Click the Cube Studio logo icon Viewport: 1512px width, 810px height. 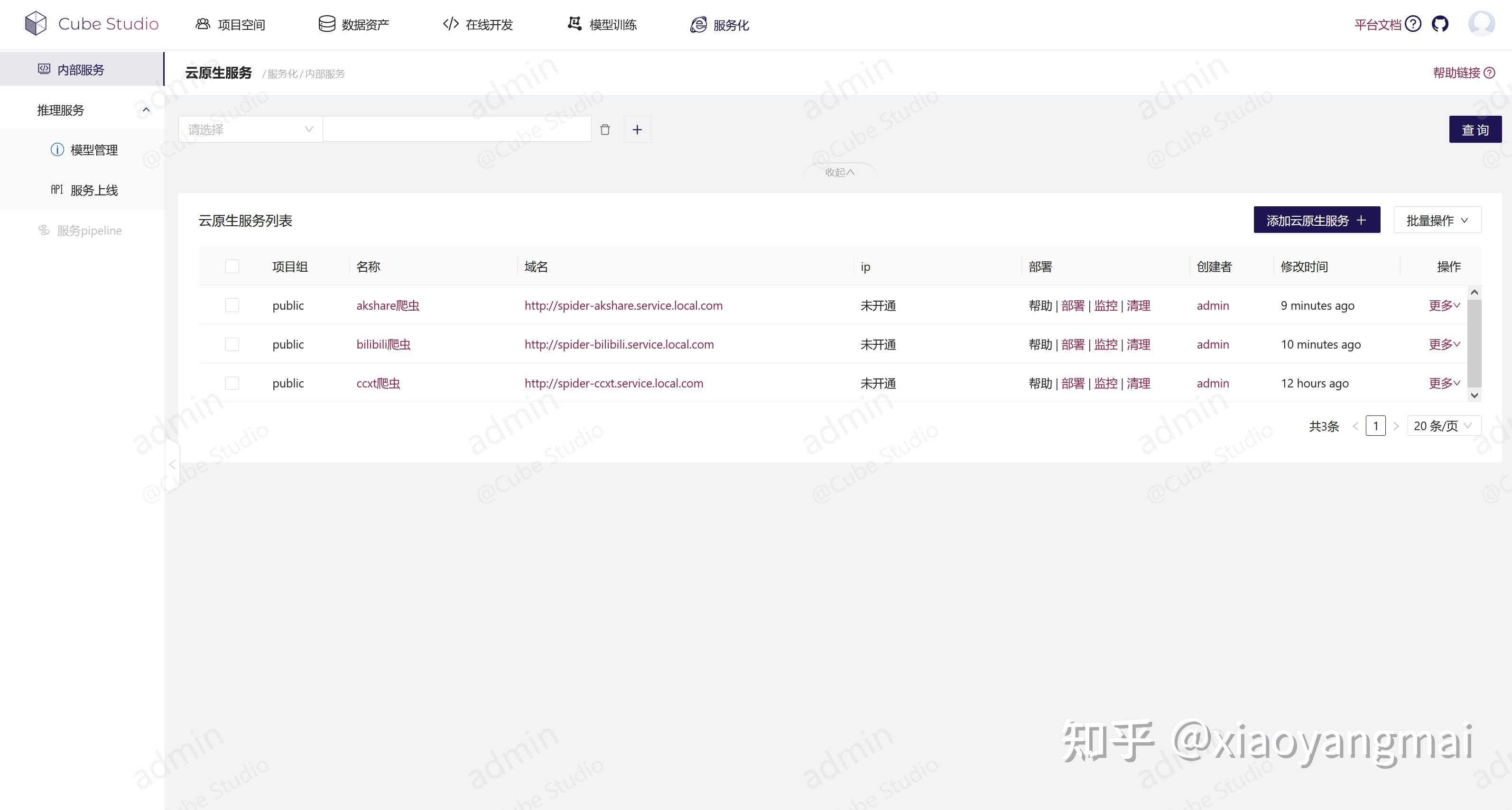[36, 23]
